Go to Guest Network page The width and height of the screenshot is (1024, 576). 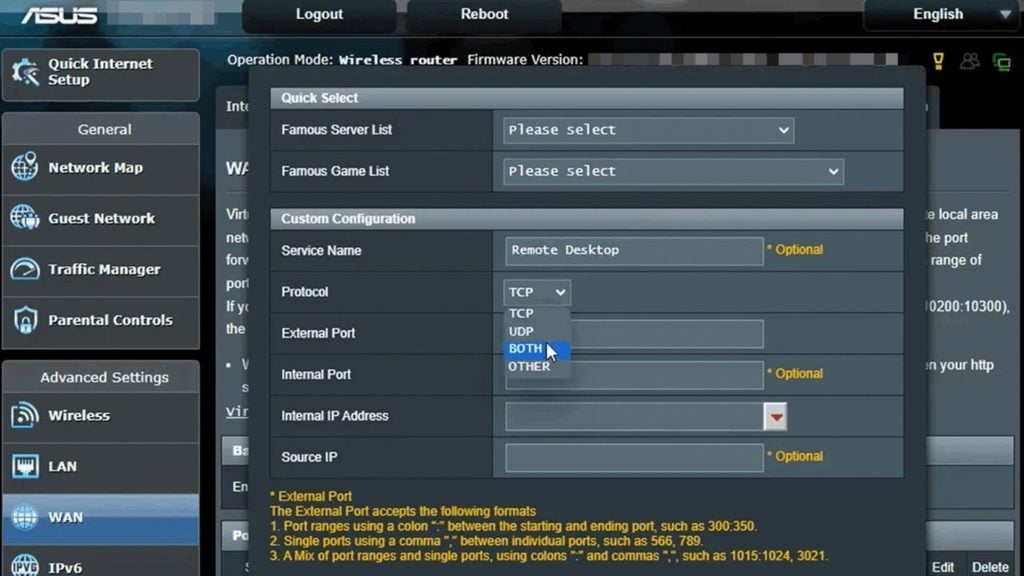pos(101,219)
